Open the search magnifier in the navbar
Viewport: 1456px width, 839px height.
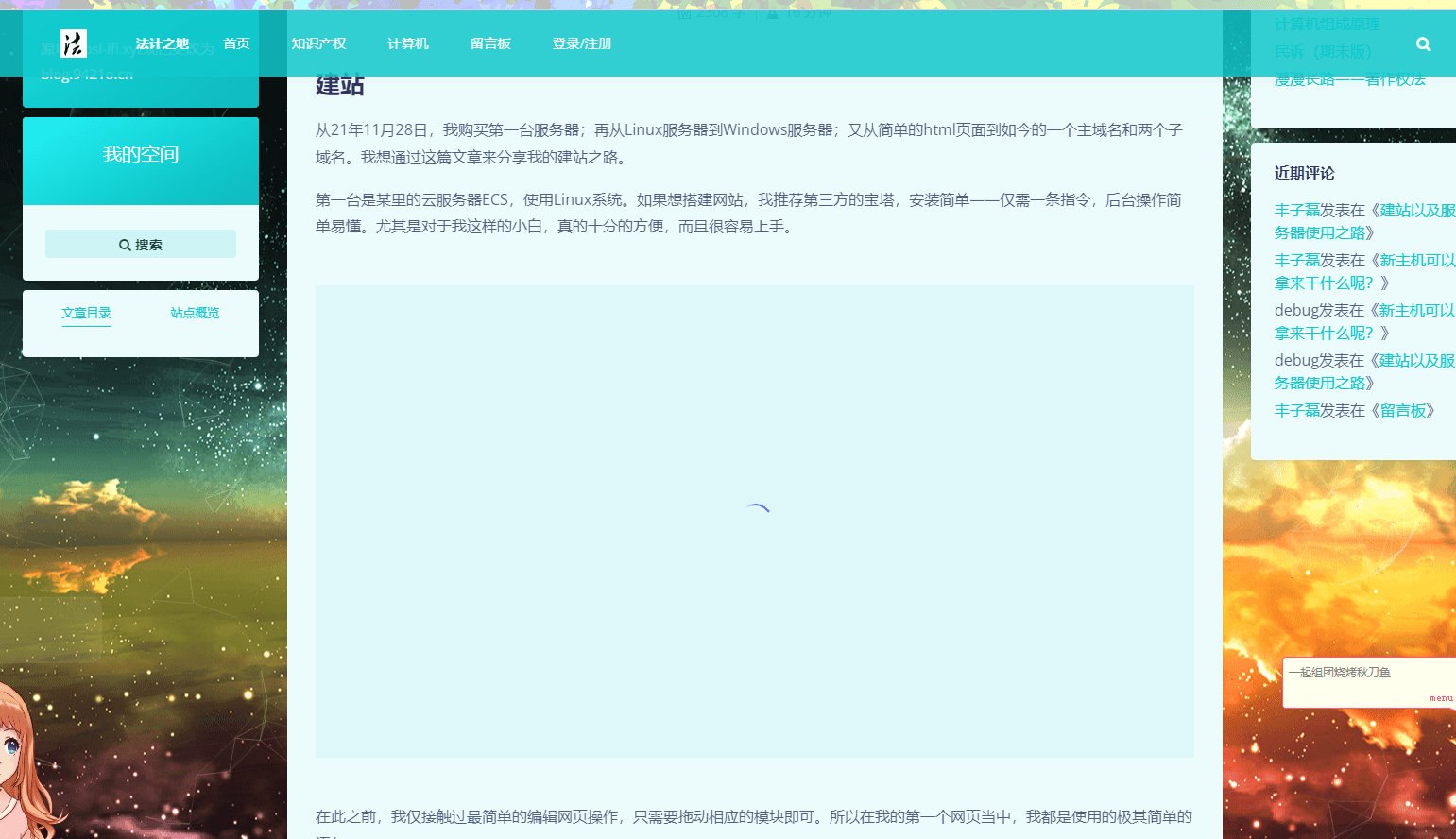(x=1423, y=44)
